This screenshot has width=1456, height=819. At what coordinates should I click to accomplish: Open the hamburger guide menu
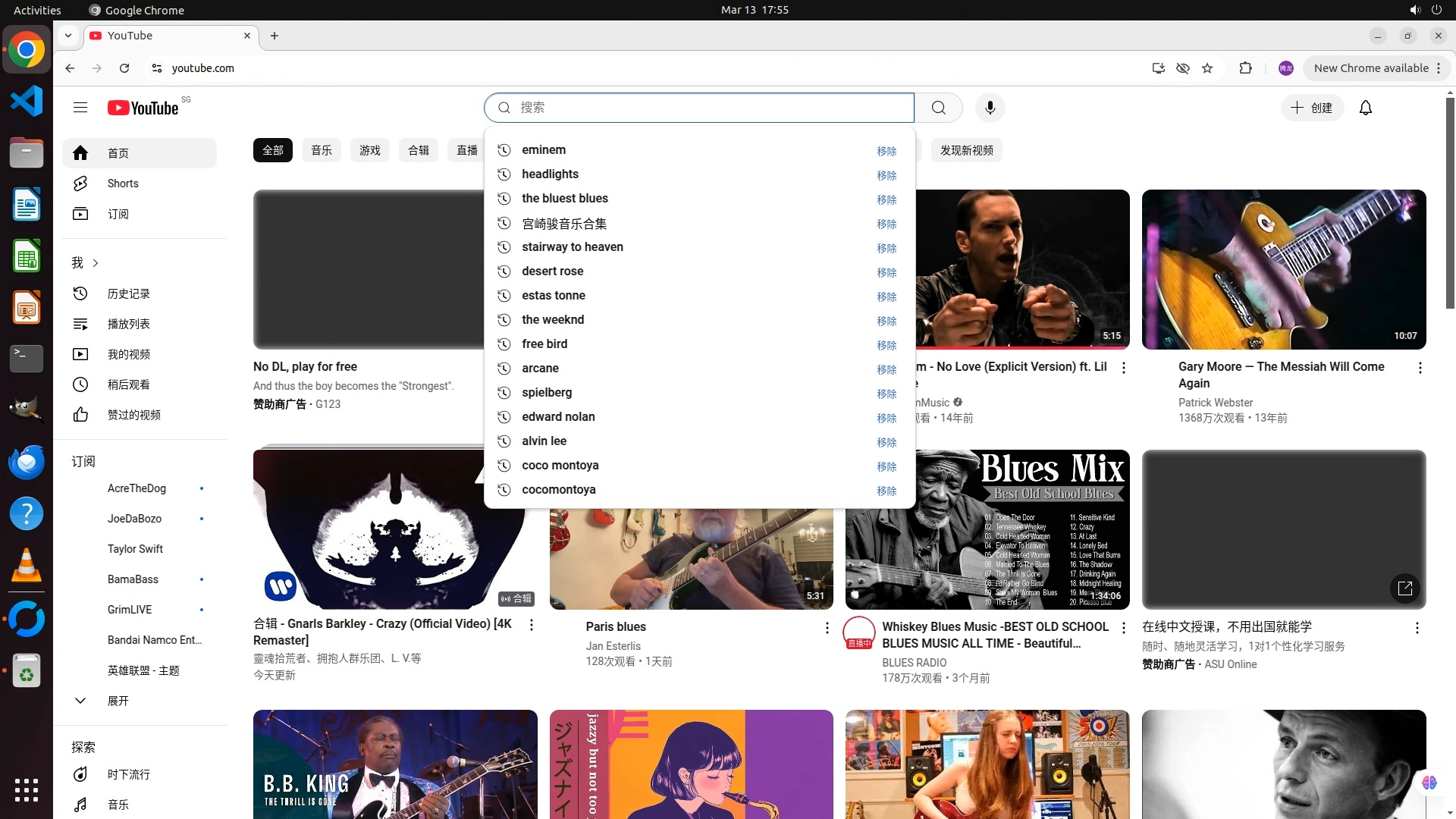[80, 108]
